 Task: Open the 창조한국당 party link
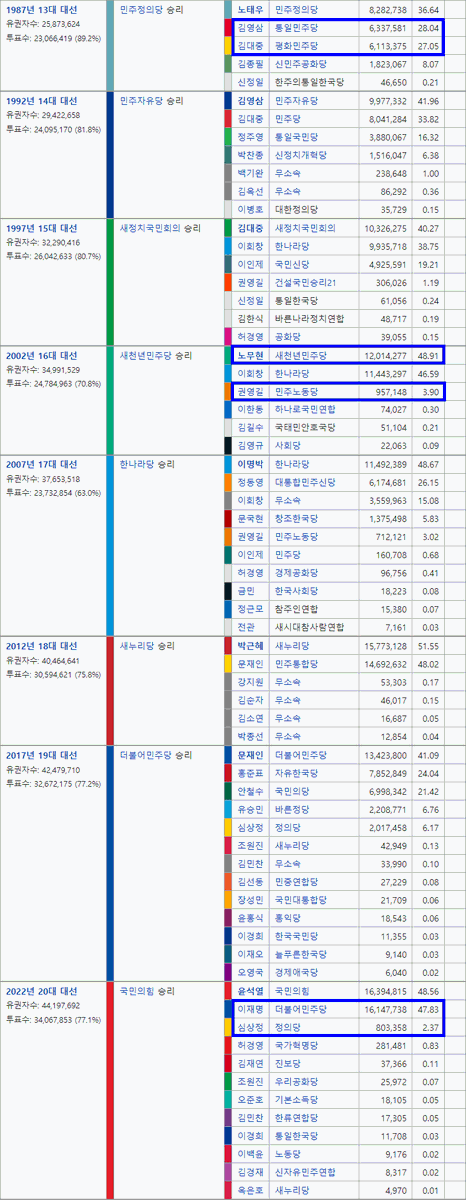(297, 519)
